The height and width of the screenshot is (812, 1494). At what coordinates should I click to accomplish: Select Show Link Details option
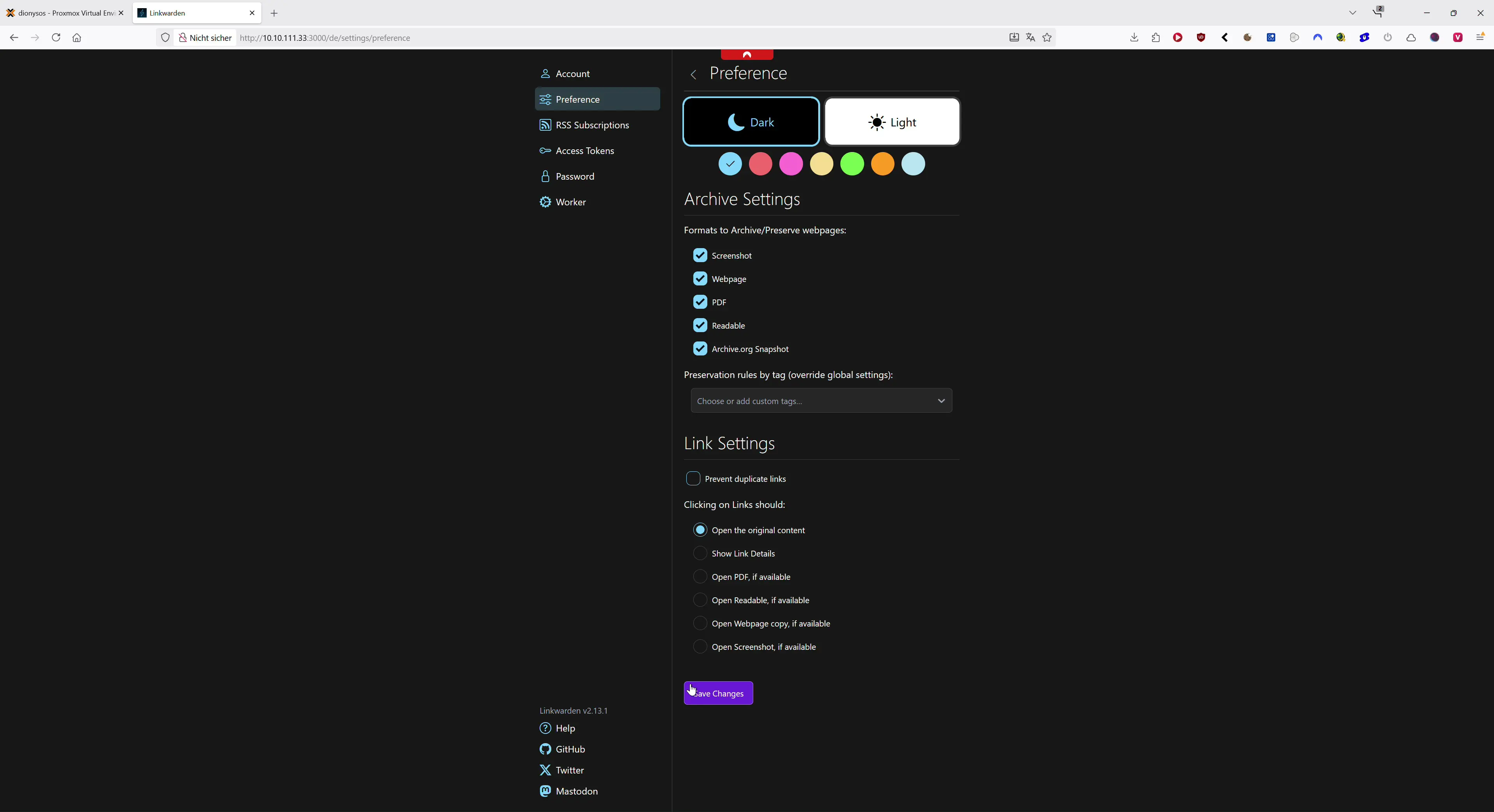pos(700,553)
